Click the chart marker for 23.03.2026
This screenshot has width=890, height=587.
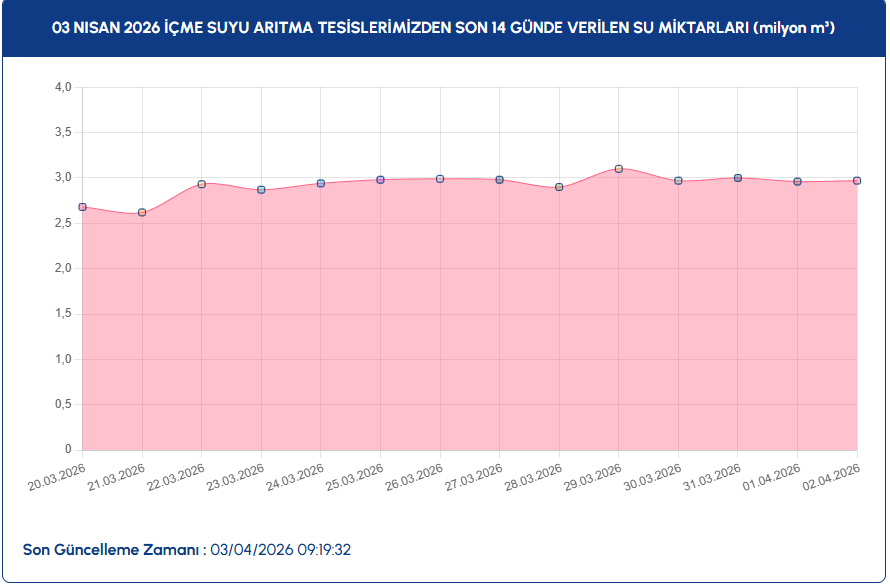tap(261, 190)
